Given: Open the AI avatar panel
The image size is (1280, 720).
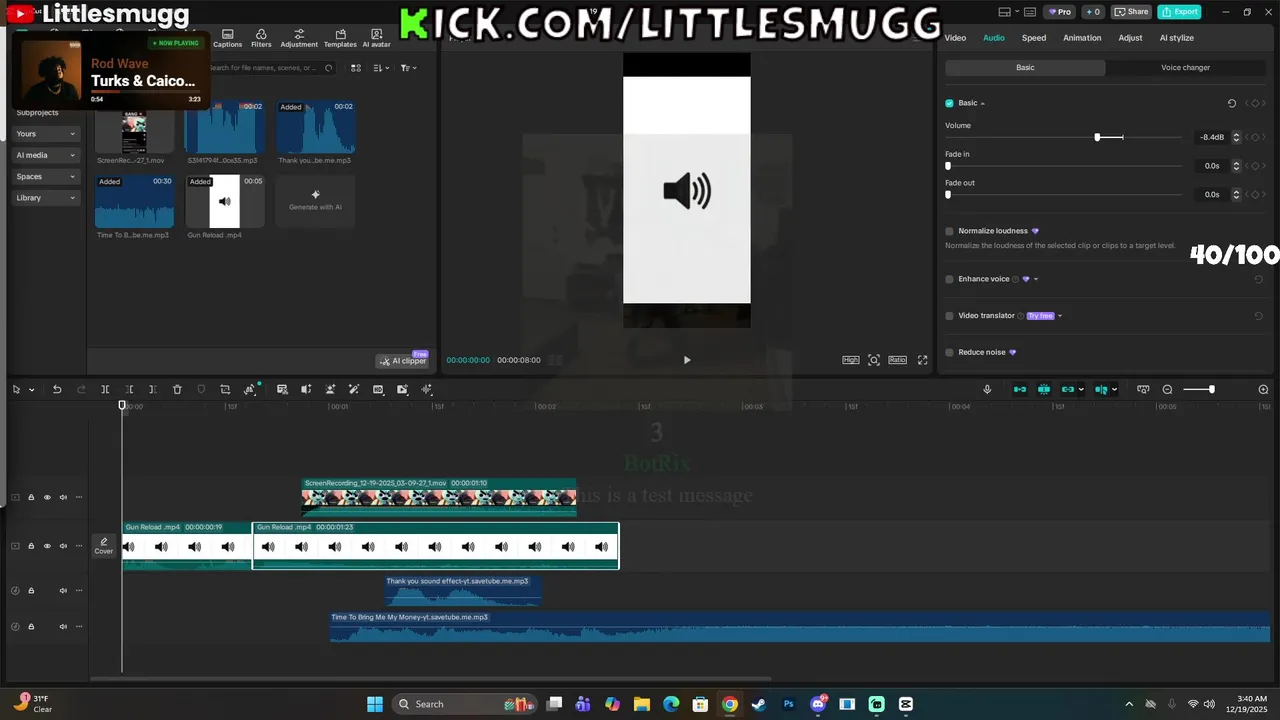Looking at the screenshot, I should (376, 39).
